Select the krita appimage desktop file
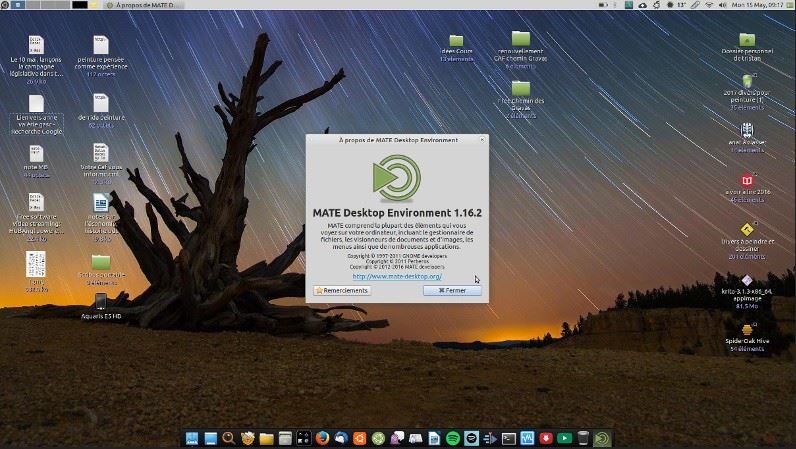Image resolution: width=796 pixels, height=449 pixels. [x=746, y=282]
